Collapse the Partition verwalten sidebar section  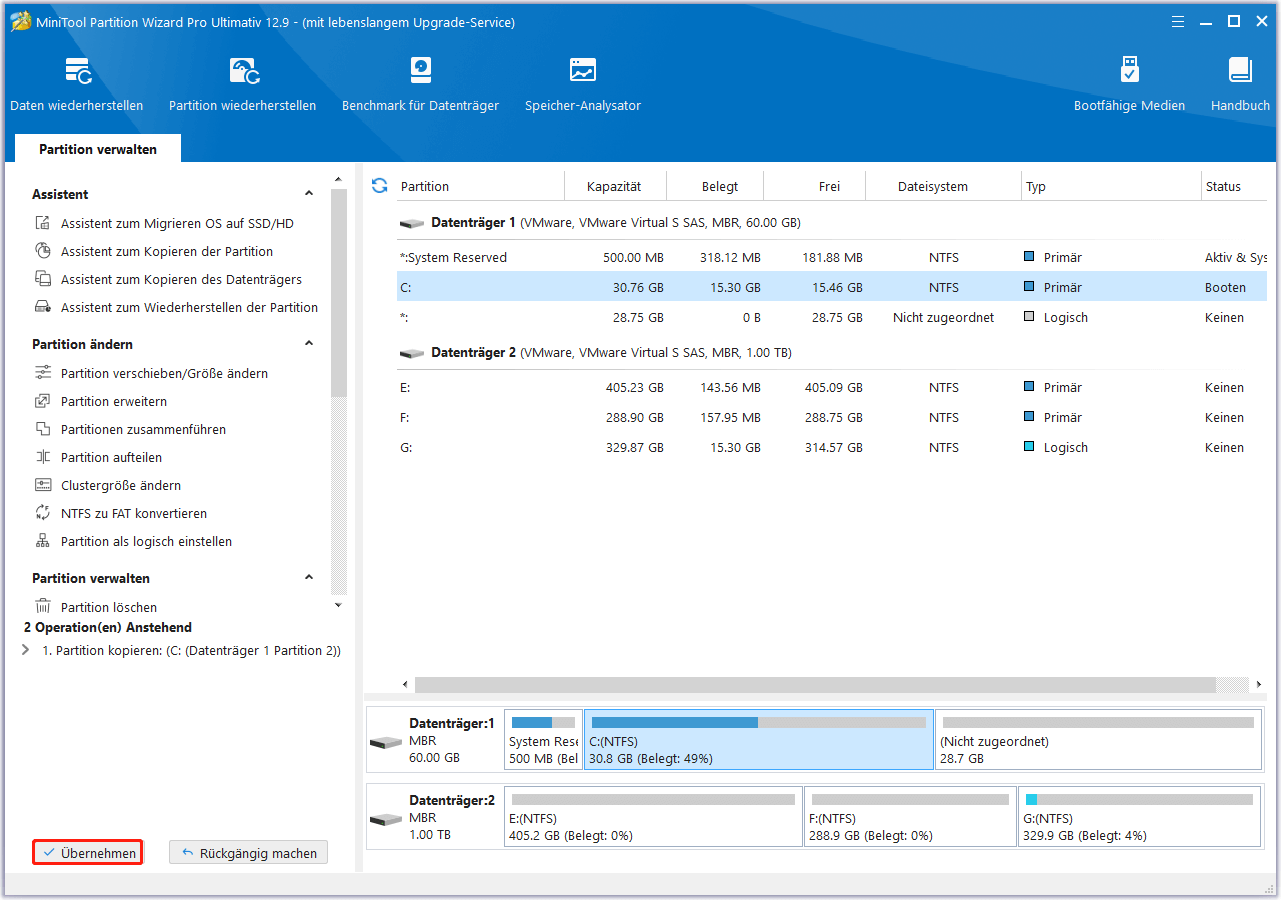click(309, 578)
